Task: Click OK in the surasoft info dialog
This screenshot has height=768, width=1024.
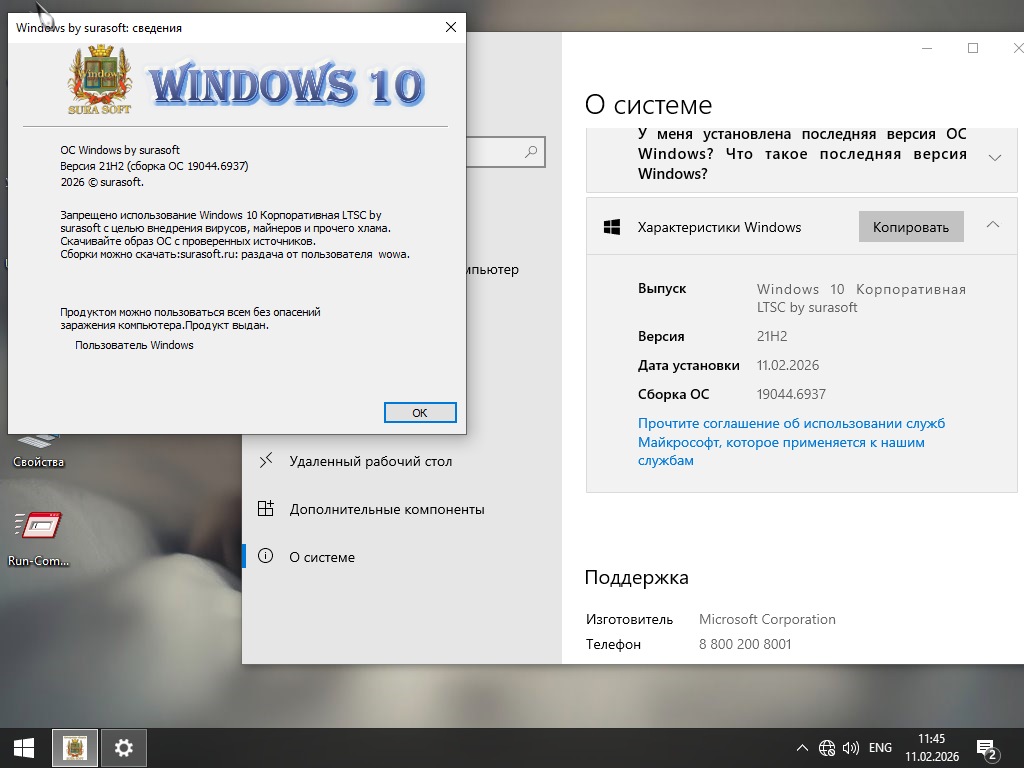Action: click(x=420, y=413)
